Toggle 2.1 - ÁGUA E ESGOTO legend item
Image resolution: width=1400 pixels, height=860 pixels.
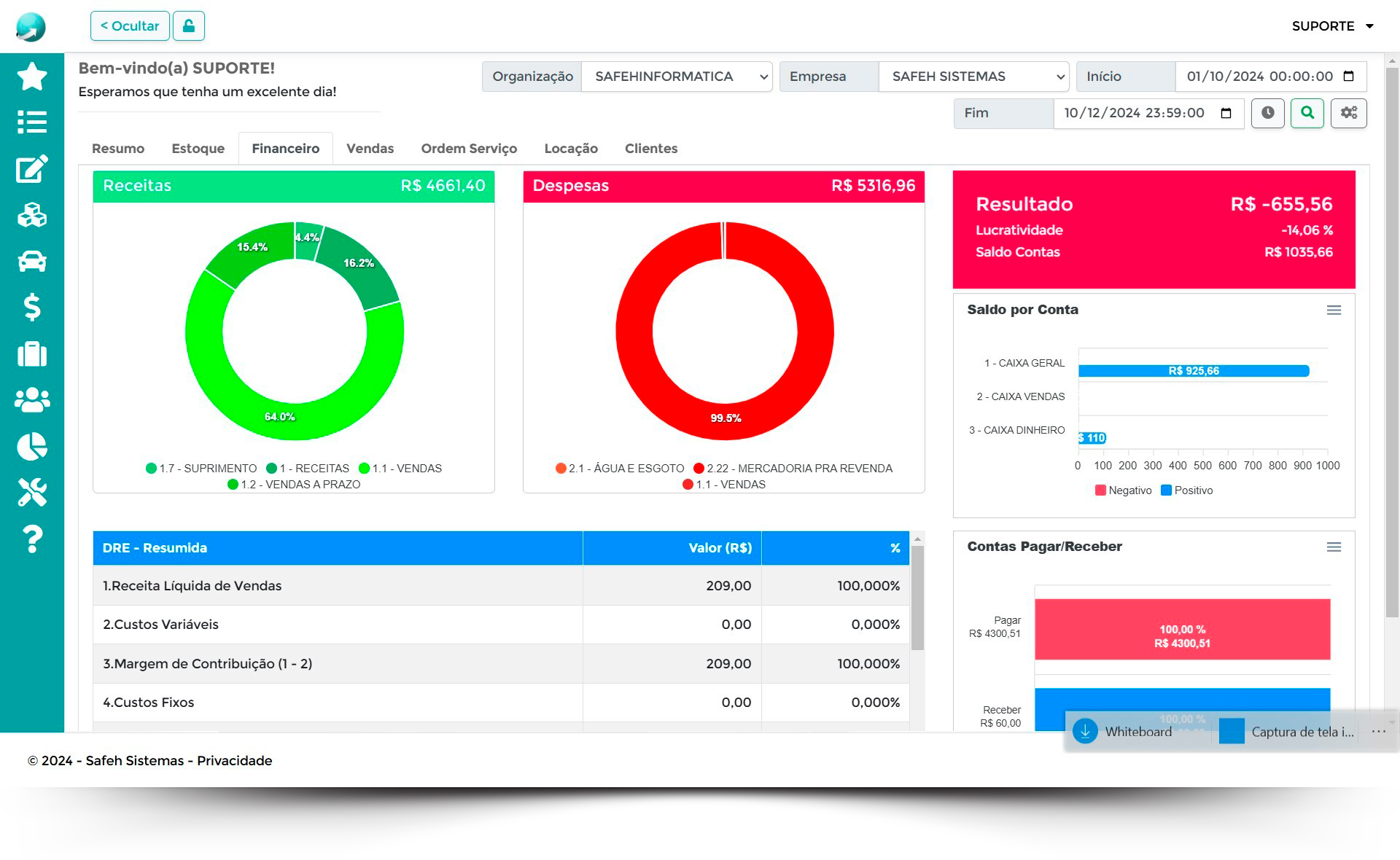[x=620, y=468]
